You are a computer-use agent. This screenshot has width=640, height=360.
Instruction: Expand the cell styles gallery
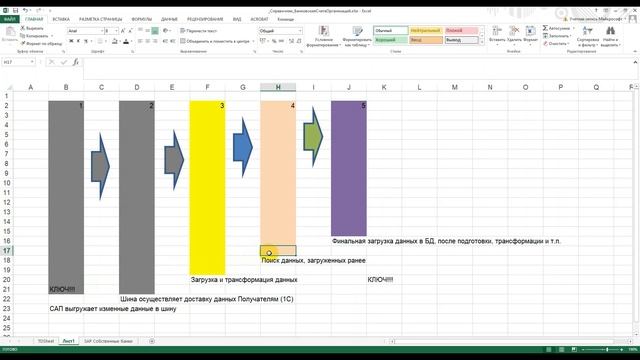click(x=482, y=42)
